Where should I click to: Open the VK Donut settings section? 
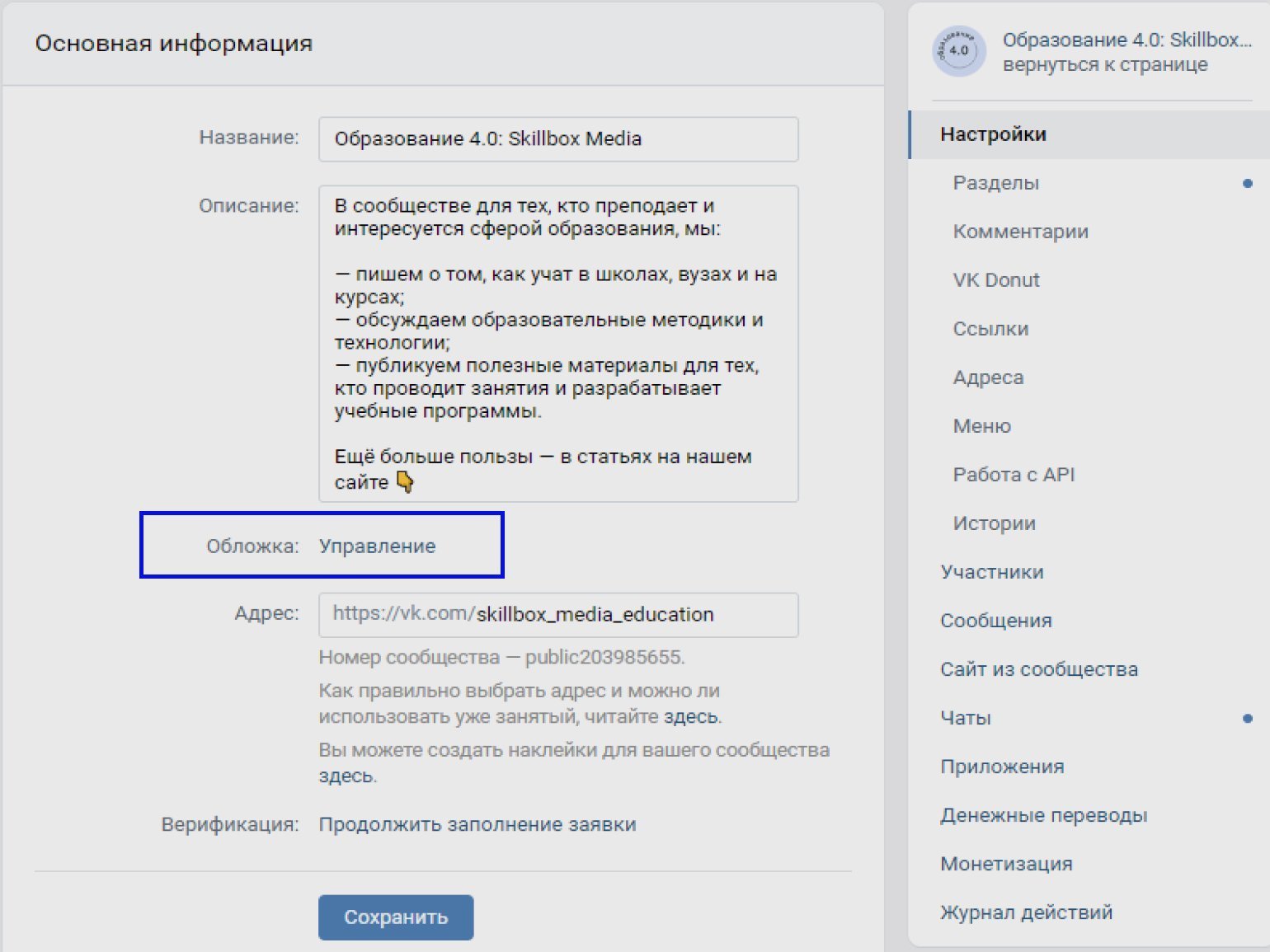tap(995, 279)
